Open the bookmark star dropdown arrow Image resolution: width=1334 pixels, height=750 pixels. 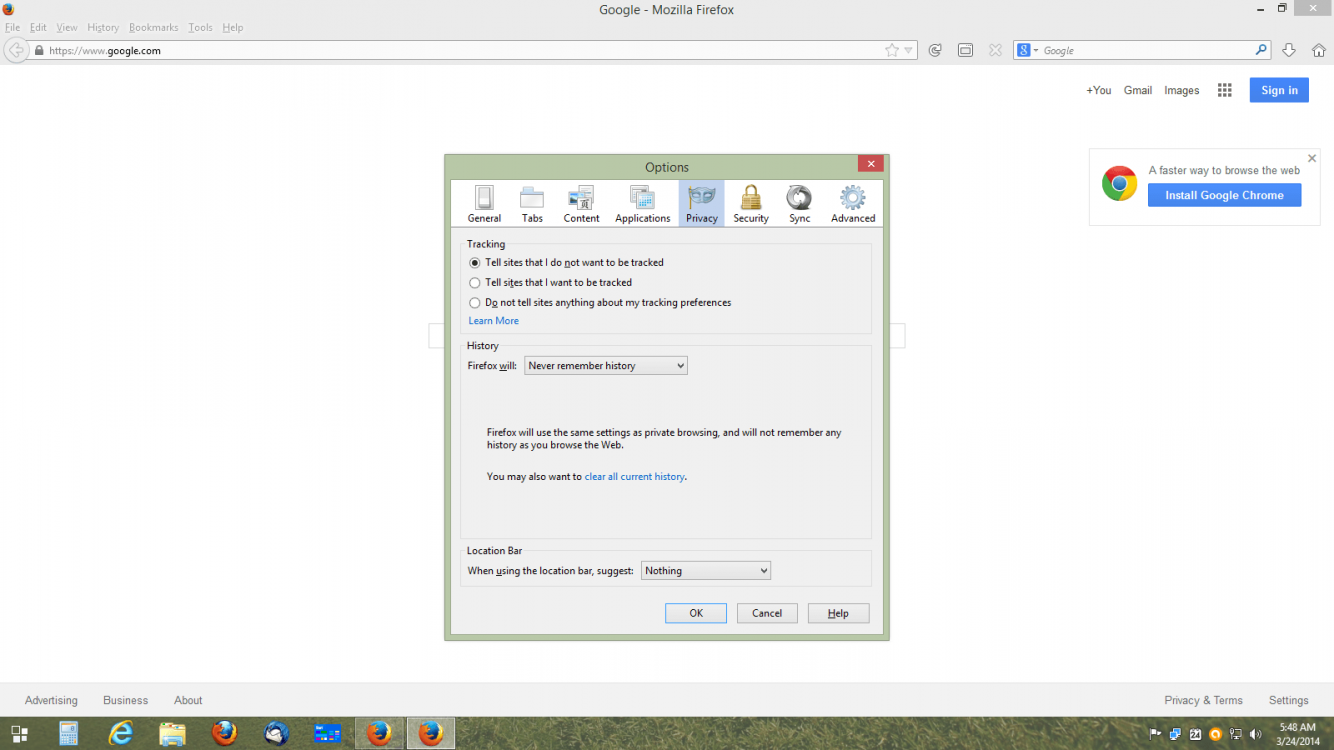(x=908, y=50)
